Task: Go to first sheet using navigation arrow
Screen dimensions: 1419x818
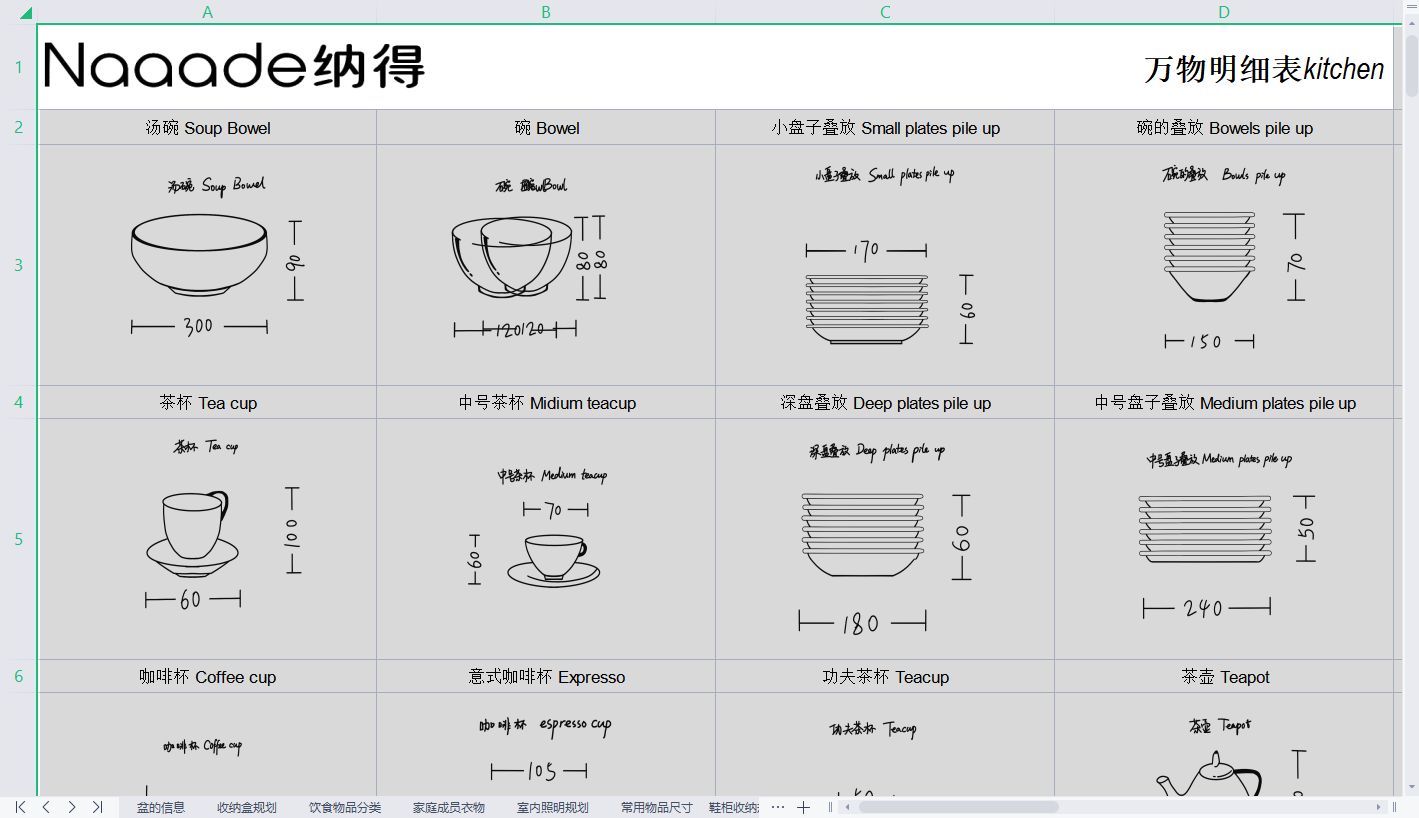Action: 20,807
